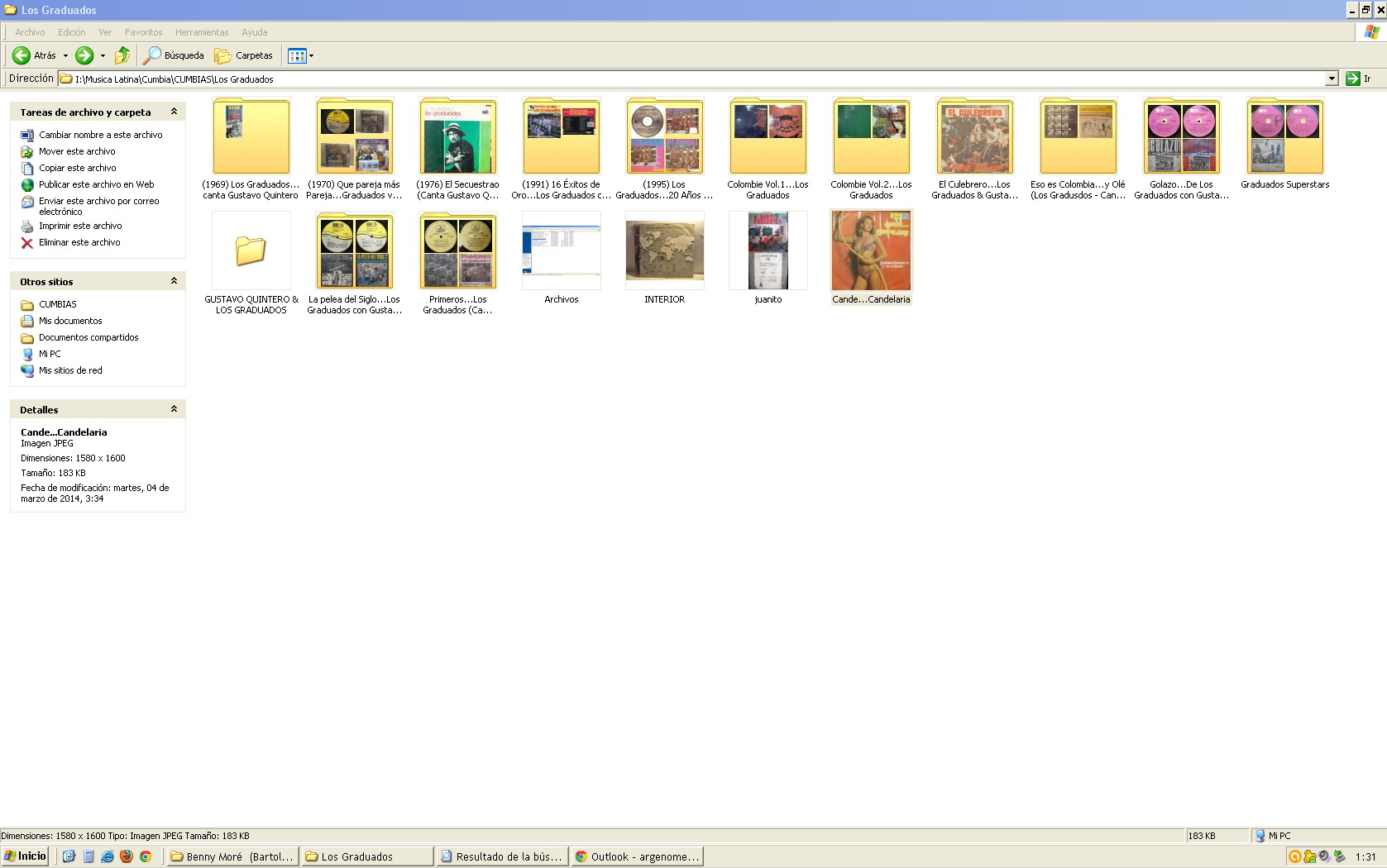Toggle the Carpetas folder pane
Screen dimensions: 1387x868
(x=244, y=55)
